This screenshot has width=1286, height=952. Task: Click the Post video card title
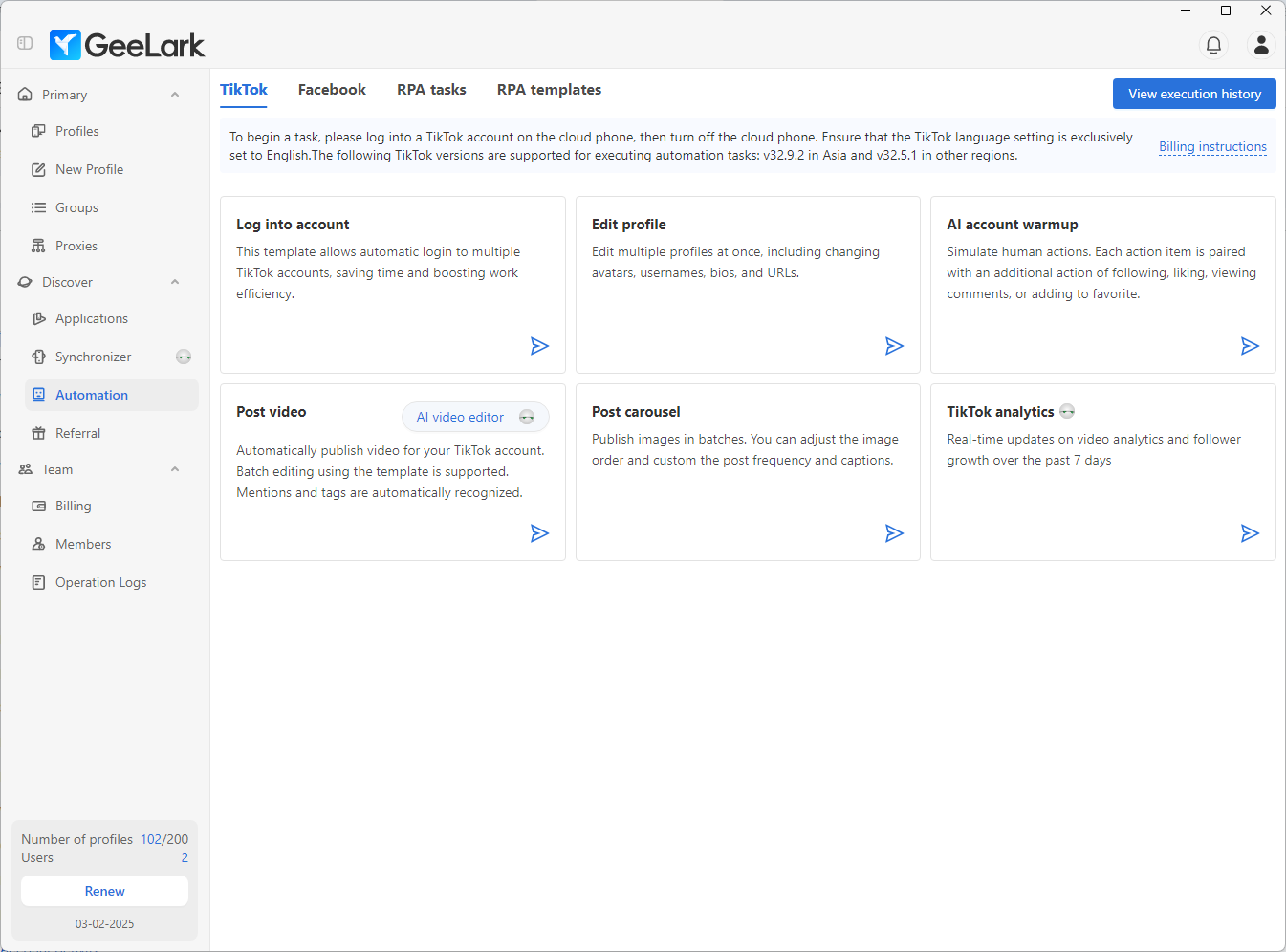point(271,411)
